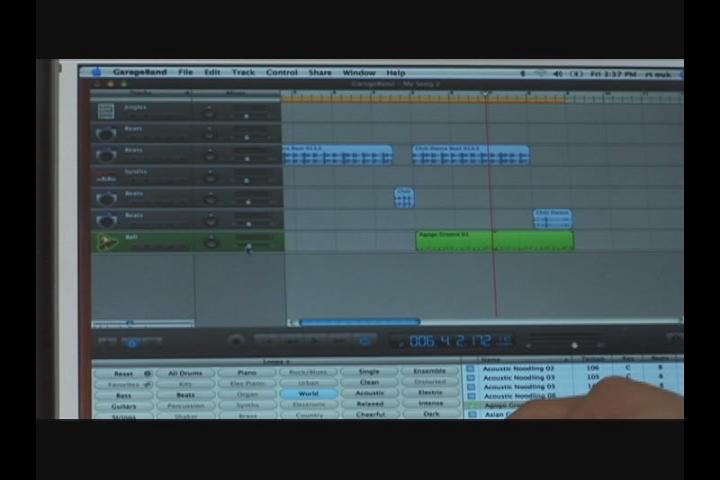
Task: Toggle the Guitars keyword button
Action: (124, 407)
